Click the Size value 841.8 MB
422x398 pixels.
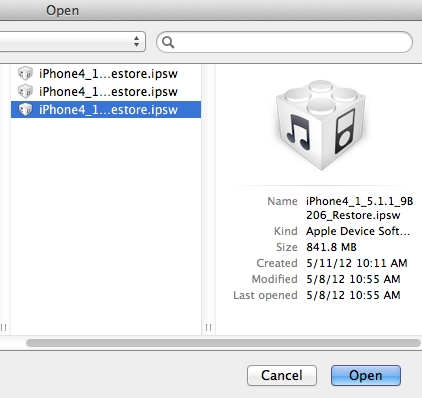tap(331, 247)
